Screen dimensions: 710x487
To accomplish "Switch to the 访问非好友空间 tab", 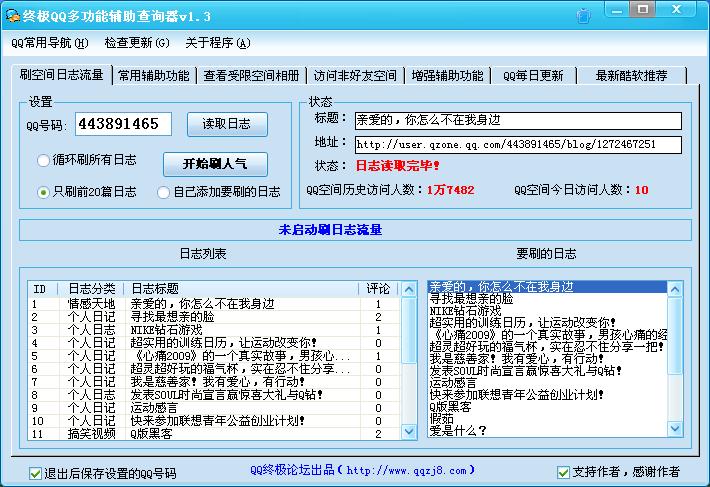I will coord(355,76).
